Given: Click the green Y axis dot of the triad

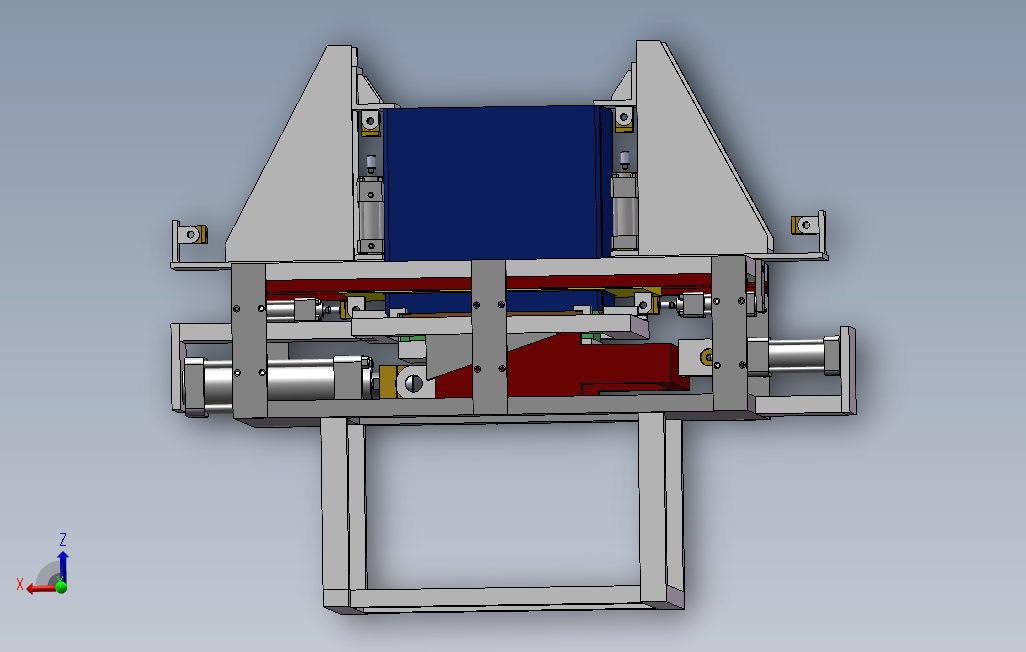Looking at the screenshot, I should tap(62, 587).
